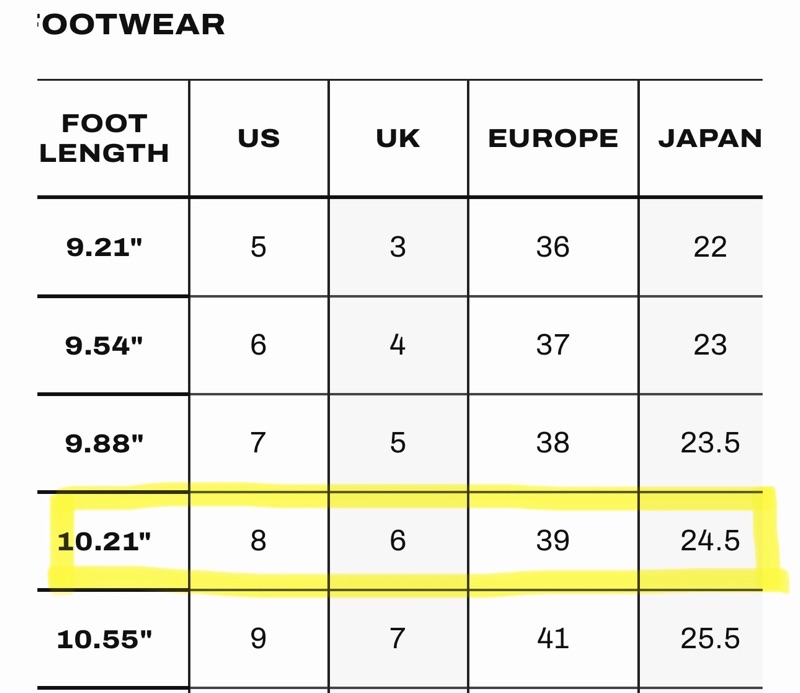Click Japan size 23.5 cell
800x693 pixels.
click(710, 442)
